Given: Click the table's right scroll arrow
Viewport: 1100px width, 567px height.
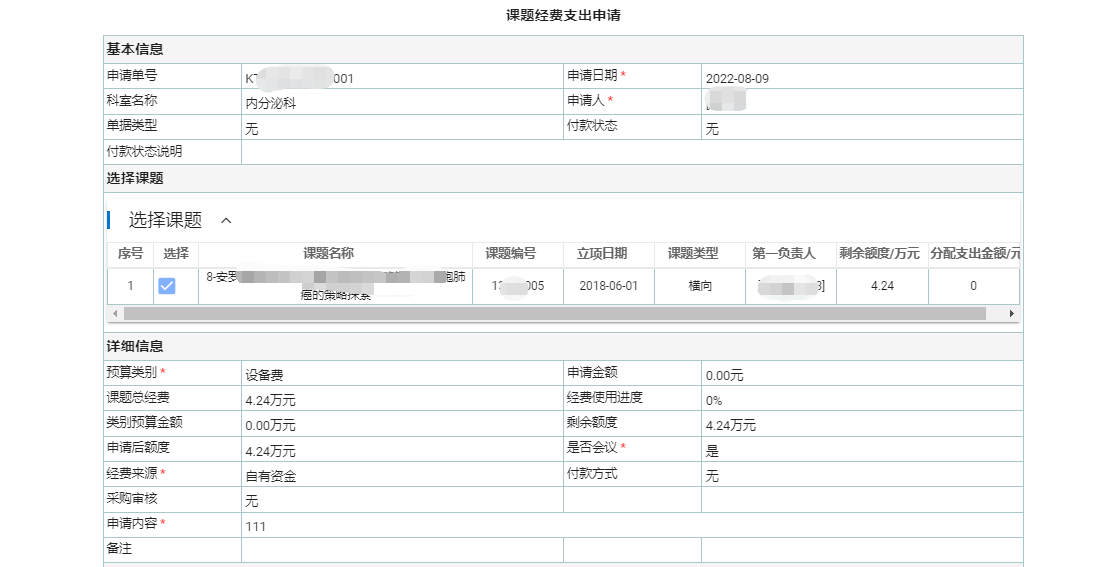Looking at the screenshot, I should pyautogui.click(x=1012, y=314).
